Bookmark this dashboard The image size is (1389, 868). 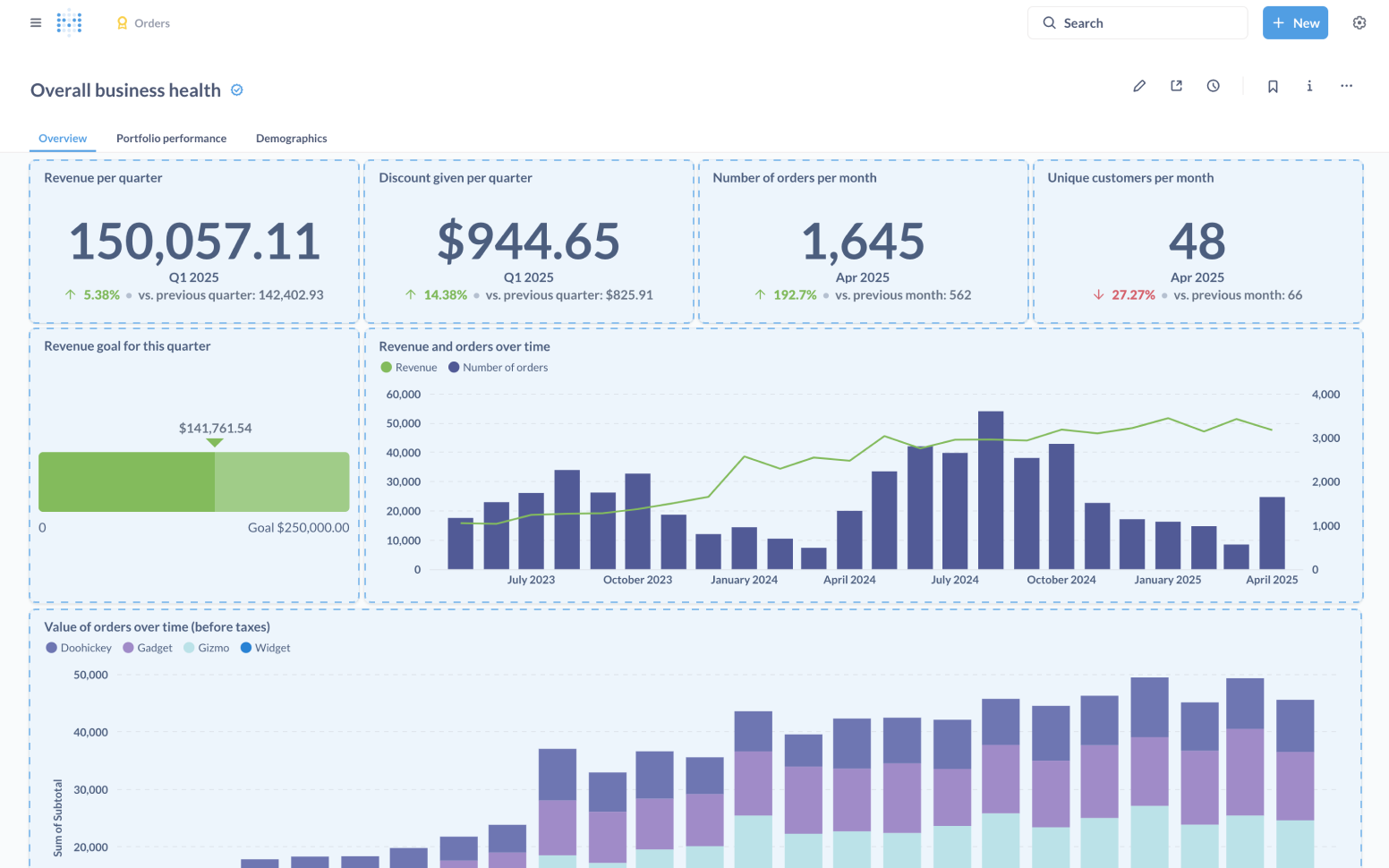tap(1273, 86)
